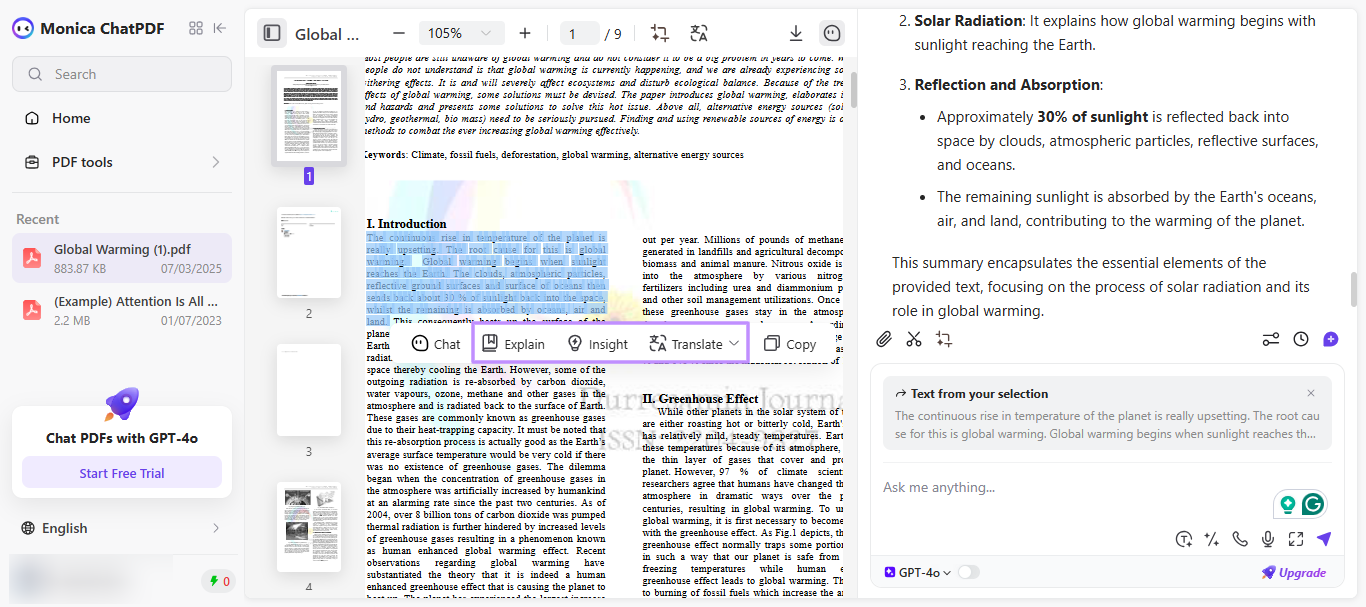Click the page number input field
Image resolution: width=1366 pixels, height=607 pixels.
point(579,33)
